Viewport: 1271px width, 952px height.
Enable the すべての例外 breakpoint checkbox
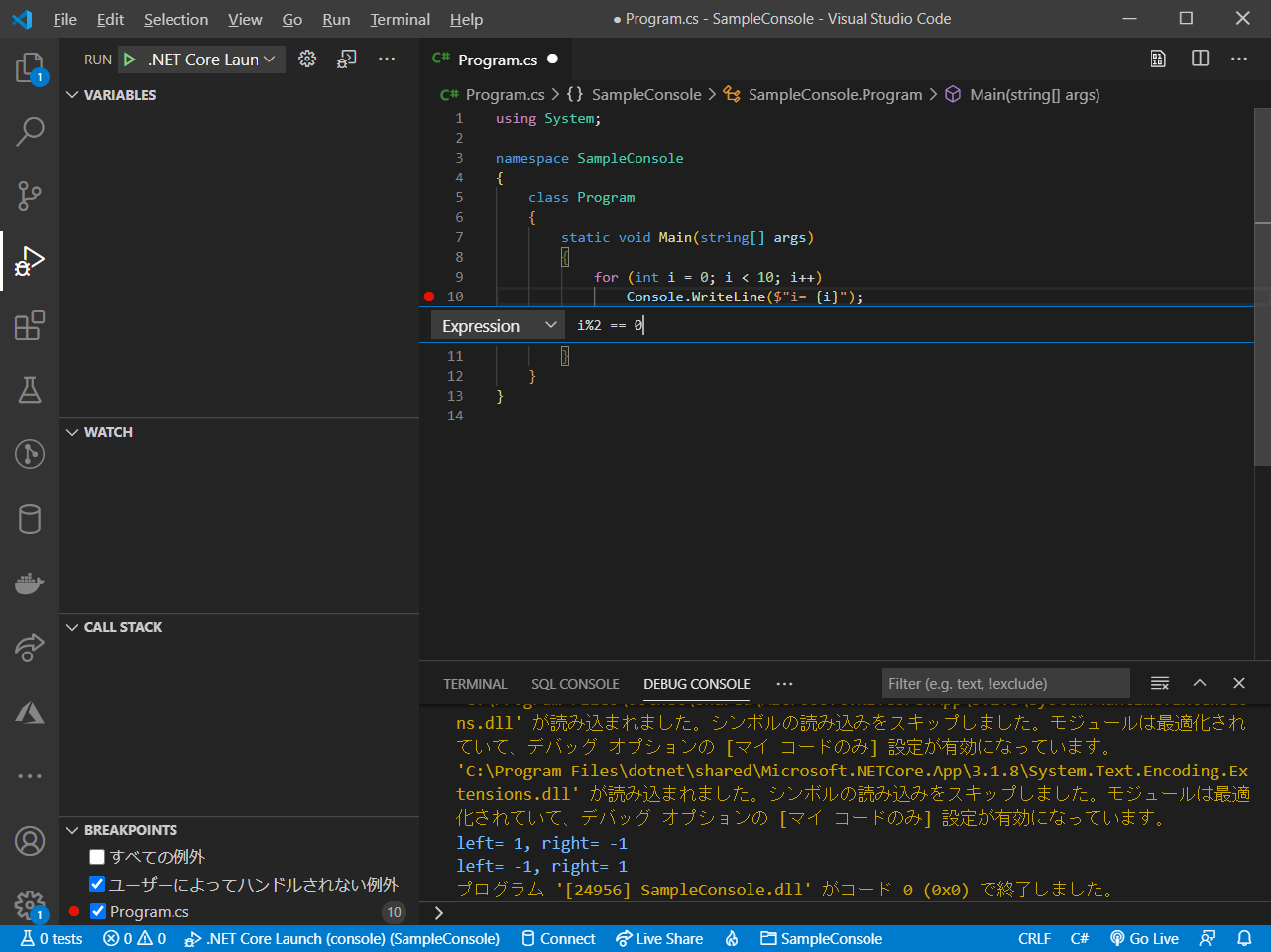[x=97, y=857]
